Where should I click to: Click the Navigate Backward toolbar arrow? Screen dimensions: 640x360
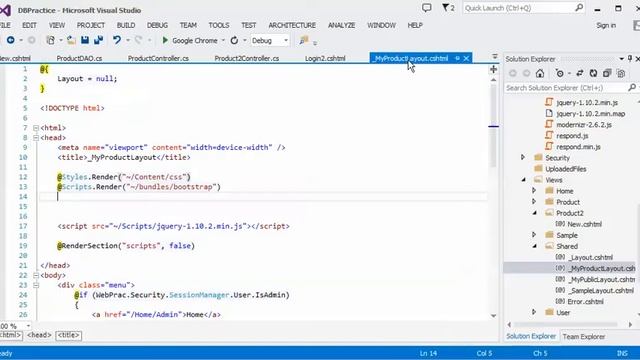[11, 40]
